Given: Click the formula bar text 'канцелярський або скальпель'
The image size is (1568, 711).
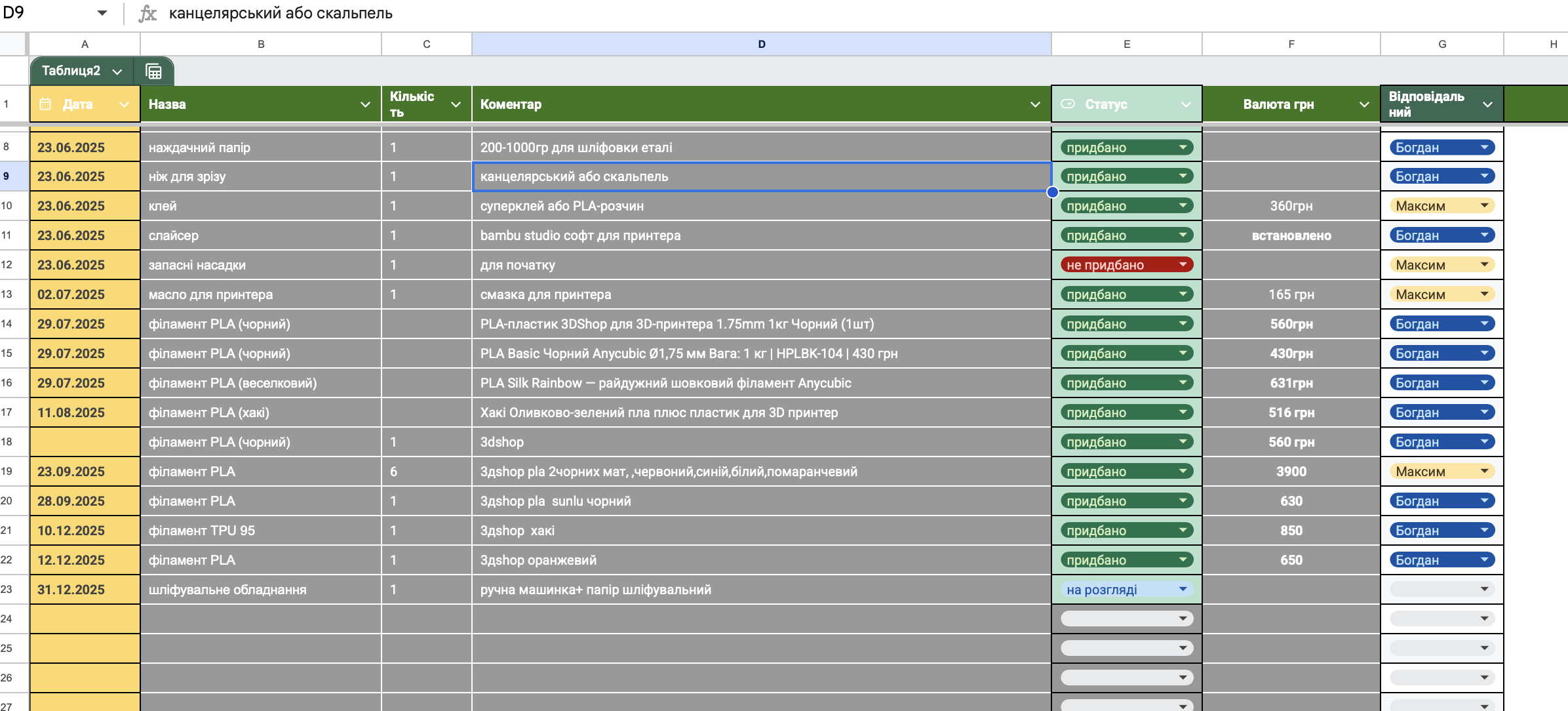Looking at the screenshot, I should pyautogui.click(x=281, y=13).
